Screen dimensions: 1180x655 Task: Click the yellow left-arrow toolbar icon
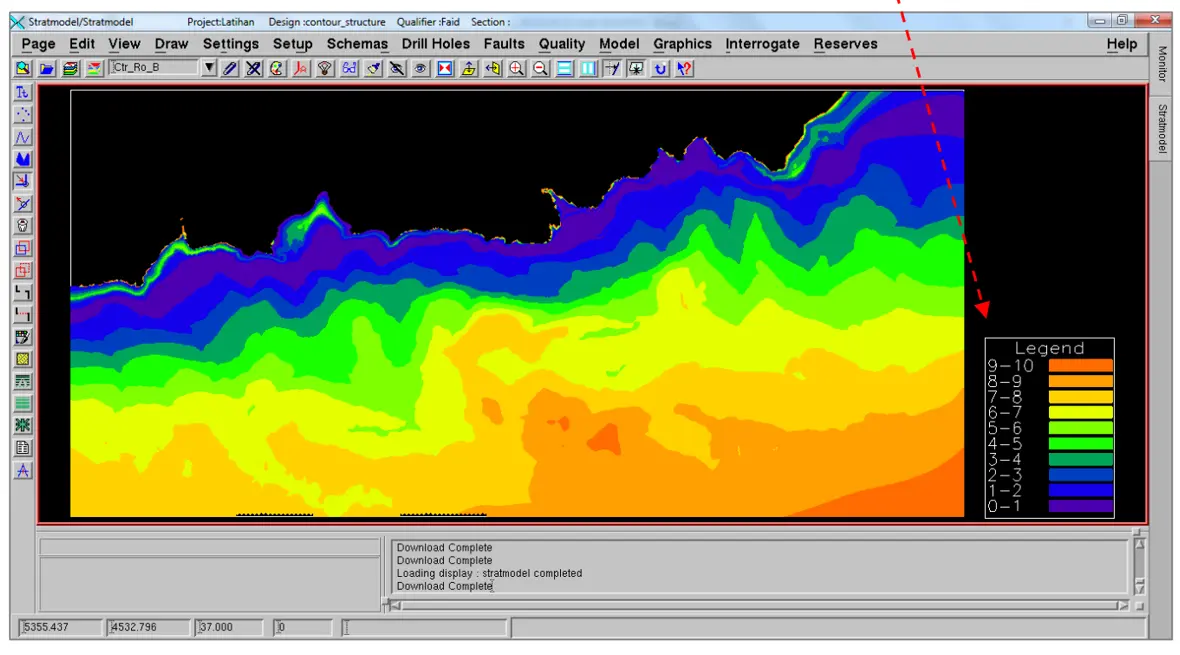[493, 69]
